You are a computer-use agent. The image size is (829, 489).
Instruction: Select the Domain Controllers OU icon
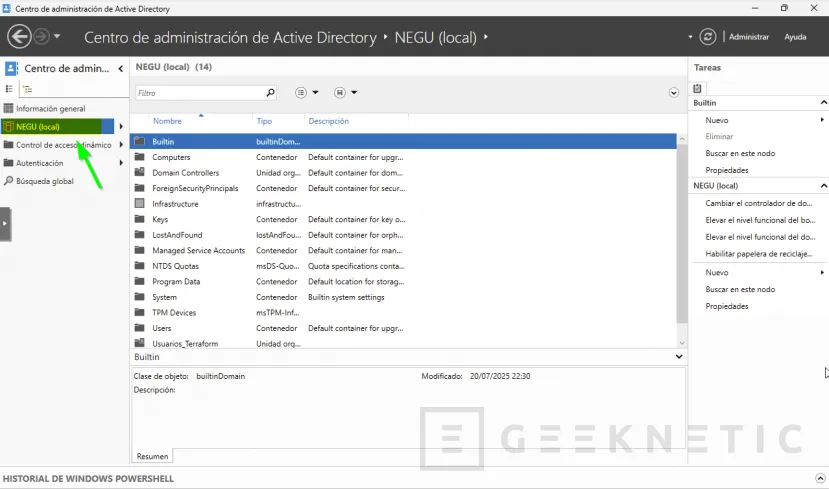click(x=140, y=172)
